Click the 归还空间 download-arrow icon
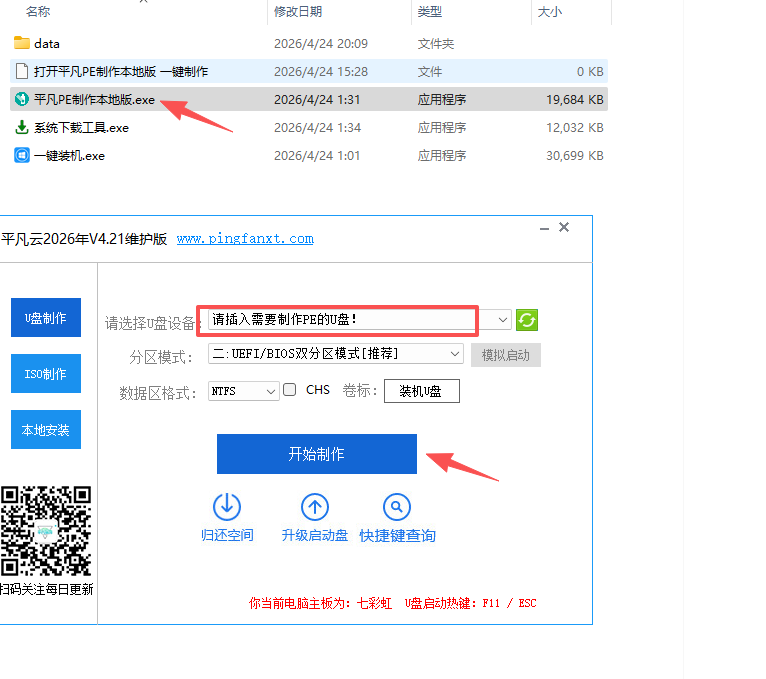The height and width of the screenshot is (679, 766). [x=227, y=507]
